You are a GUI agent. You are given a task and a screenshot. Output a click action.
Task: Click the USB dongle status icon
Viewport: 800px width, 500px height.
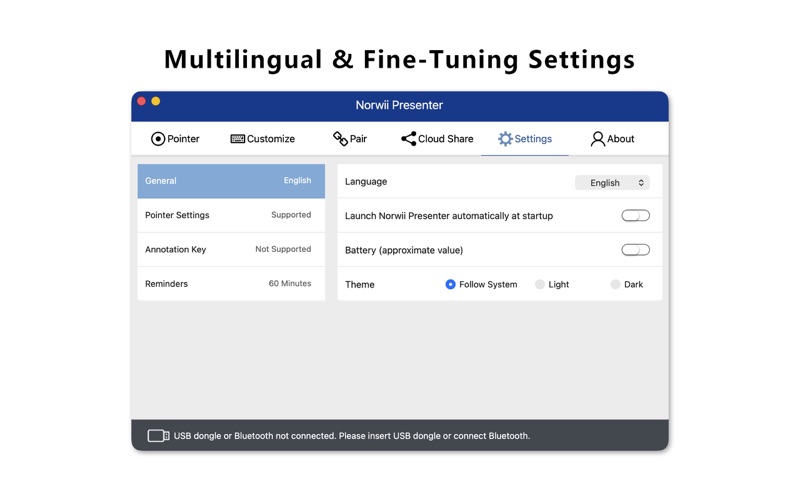pyautogui.click(x=158, y=436)
